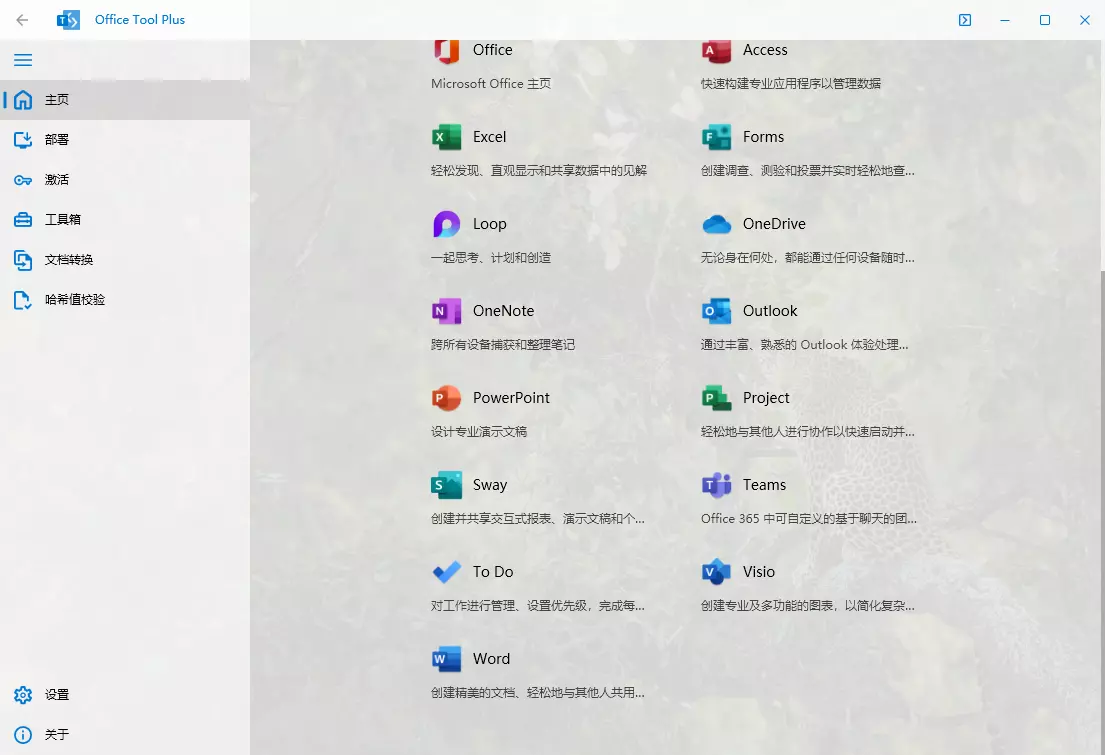This screenshot has width=1105, height=755.
Task: Click the Sway app icon
Action: click(446, 485)
